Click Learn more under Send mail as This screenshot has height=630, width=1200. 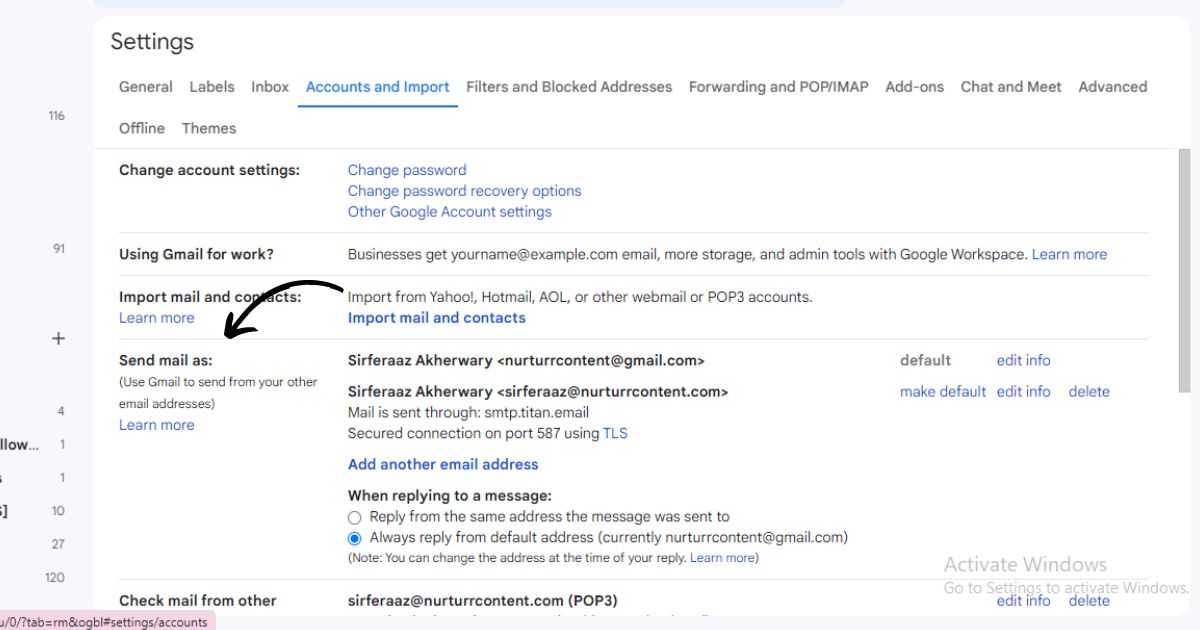[157, 425]
